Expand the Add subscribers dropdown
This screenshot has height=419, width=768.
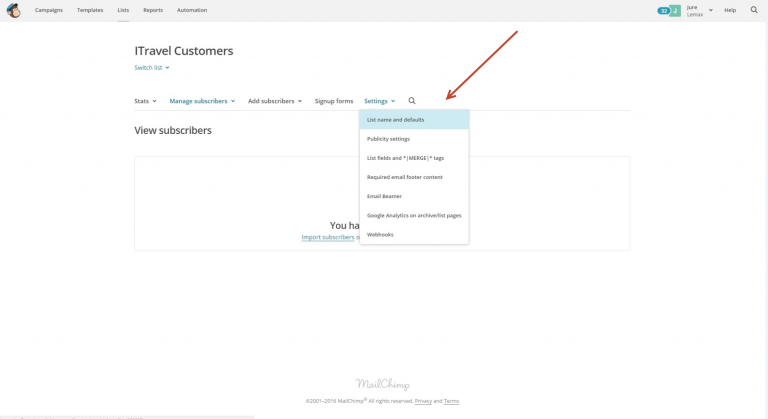(x=275, y=101)
